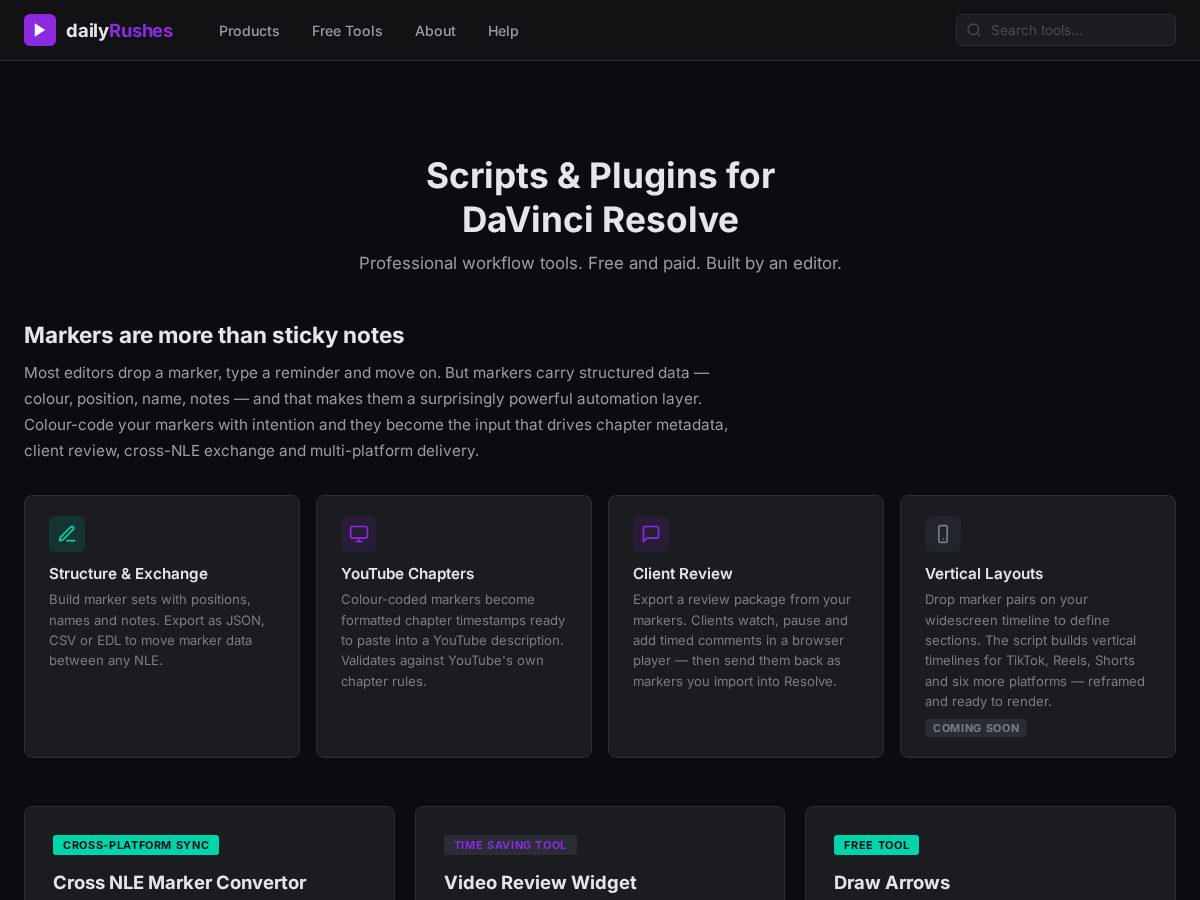This screenshot has width=1200, height=900.
Task: Open the Free Tools menu
Action: coord(347,31)
